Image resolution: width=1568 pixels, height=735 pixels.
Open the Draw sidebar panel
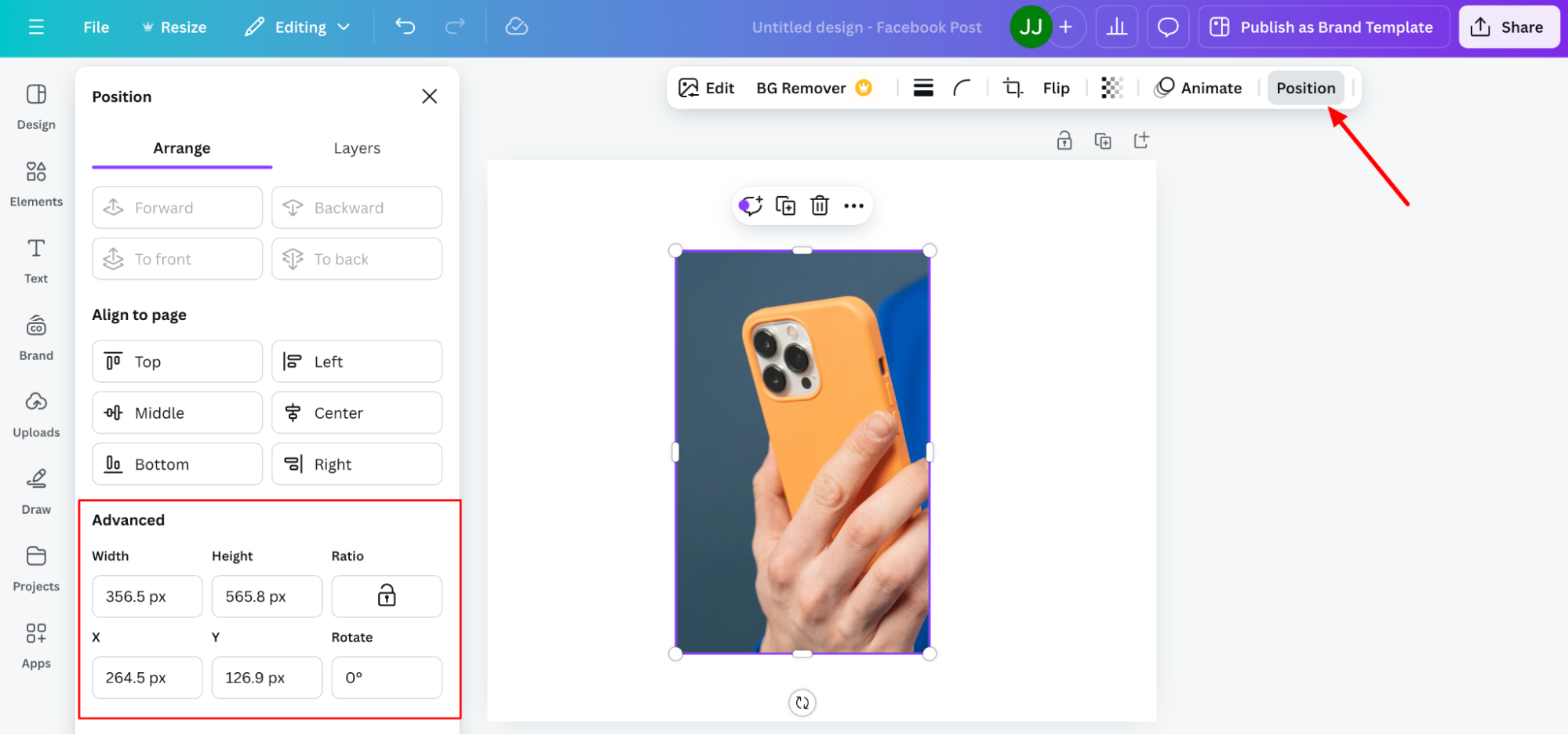click(36, 491)
